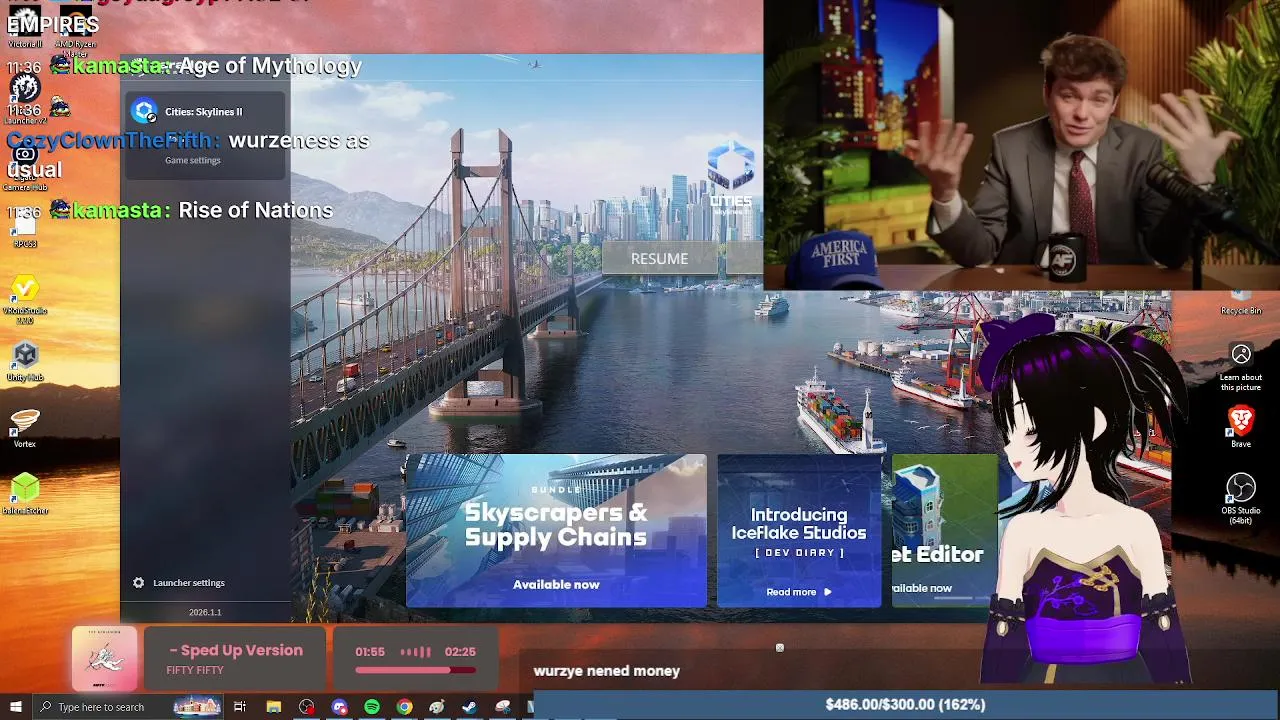Viewport: 1280px width, 720px height.
Task: Open Steam from the taskbar
Action: tap(469, 707)
